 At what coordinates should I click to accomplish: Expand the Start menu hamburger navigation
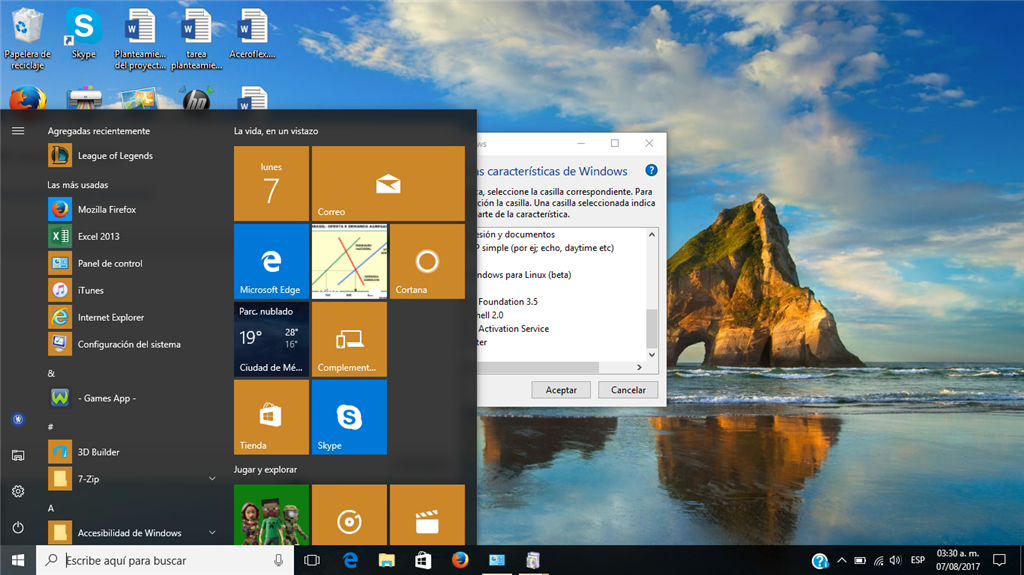[18, 131]
